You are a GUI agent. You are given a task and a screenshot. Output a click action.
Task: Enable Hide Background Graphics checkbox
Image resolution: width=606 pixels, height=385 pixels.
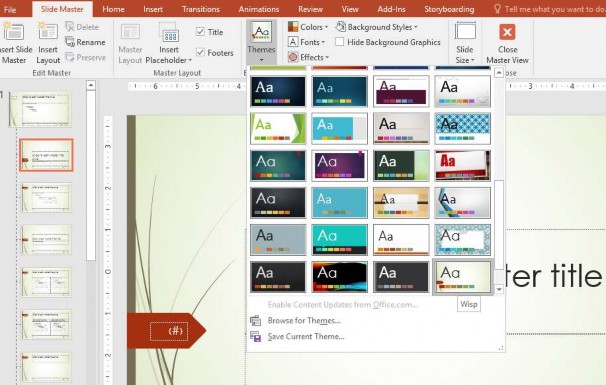point(339,42)
